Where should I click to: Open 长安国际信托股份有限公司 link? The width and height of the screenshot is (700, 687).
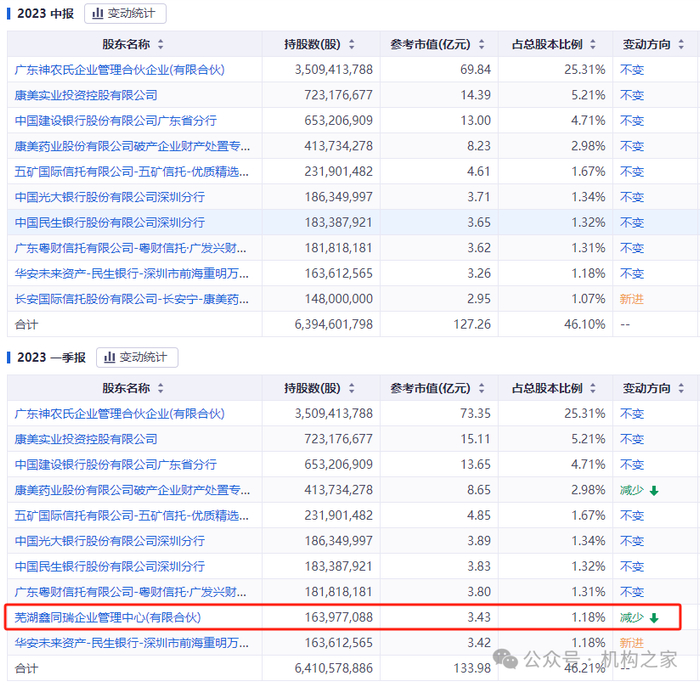132,299
